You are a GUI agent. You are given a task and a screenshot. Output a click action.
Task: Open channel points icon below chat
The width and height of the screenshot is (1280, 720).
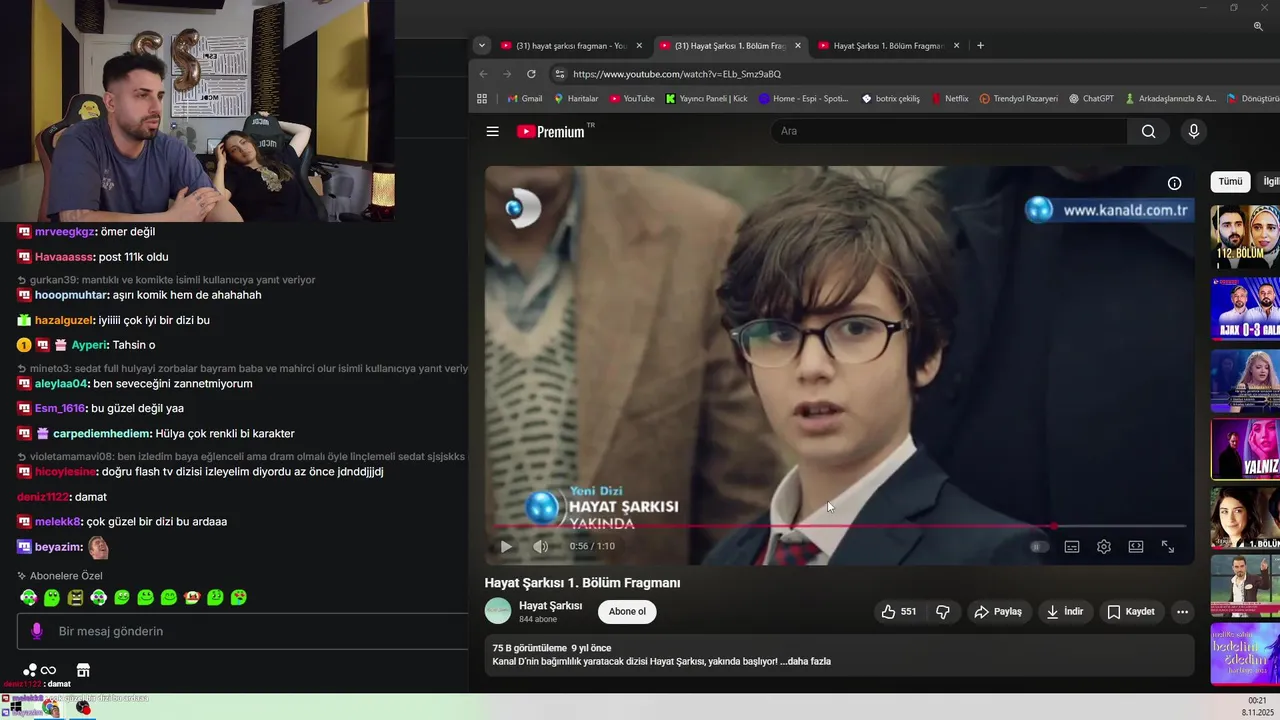click(x=39, y=670)
